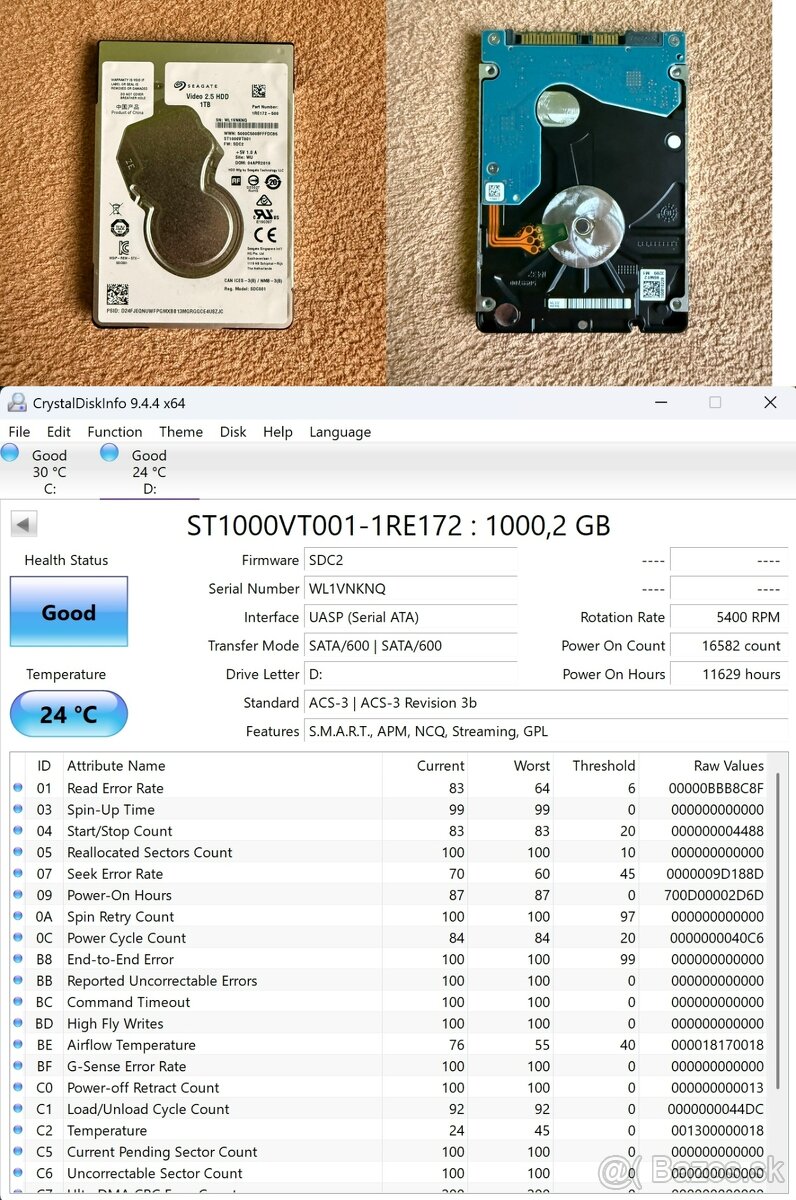Click the Power Cycle Count status dot
796x1200 pixels.
[x=18, y=938]
